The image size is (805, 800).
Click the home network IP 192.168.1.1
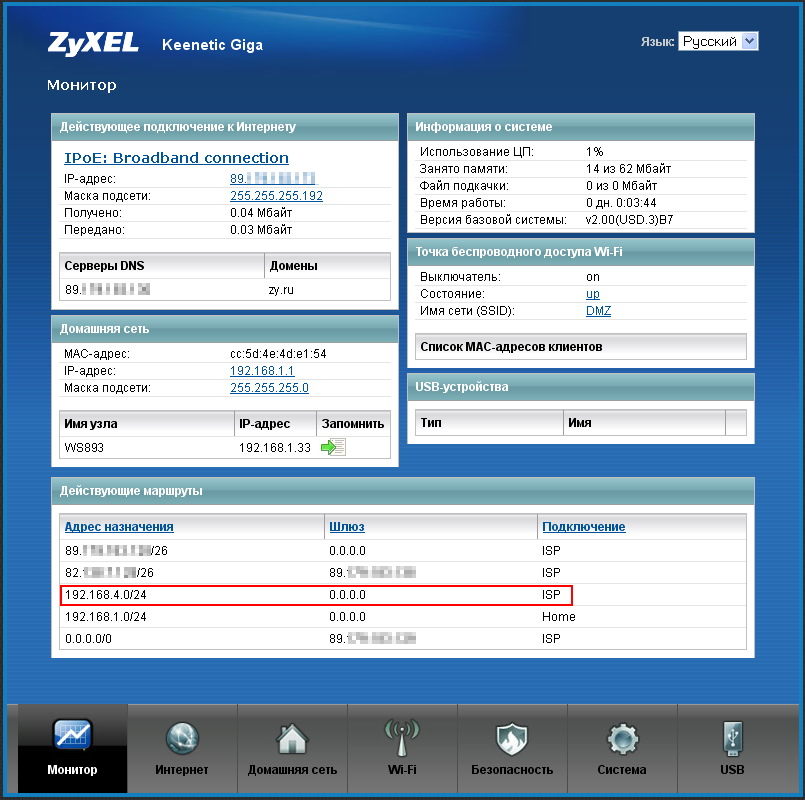click(262, 371)
